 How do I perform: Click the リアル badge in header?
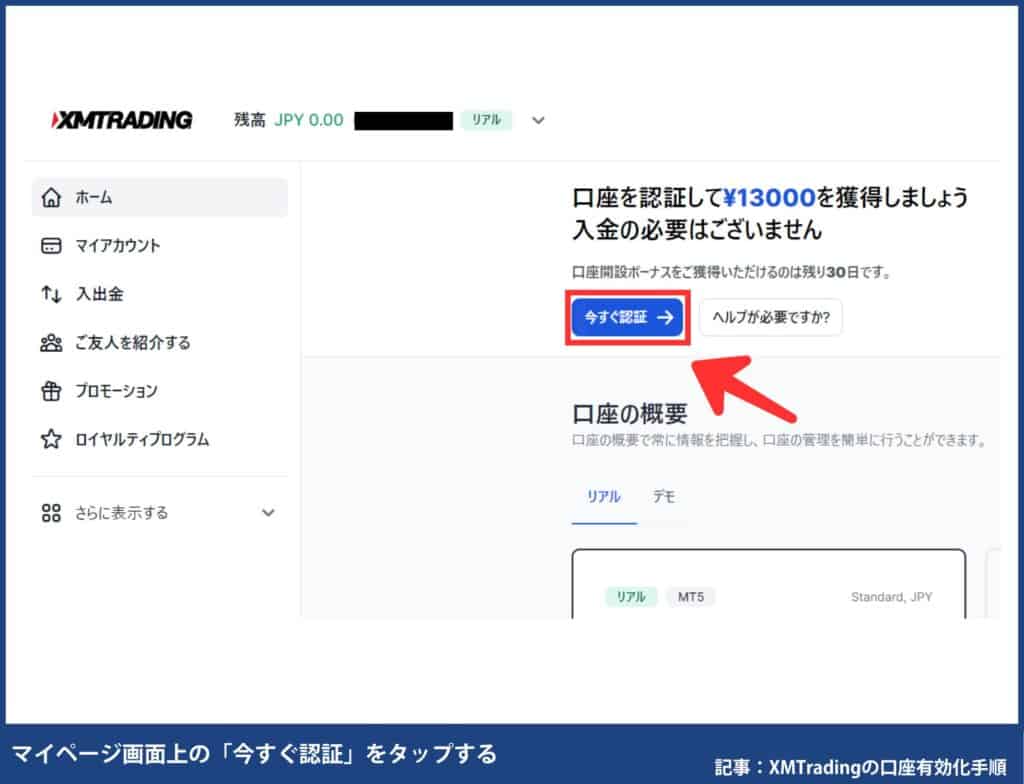486,120
